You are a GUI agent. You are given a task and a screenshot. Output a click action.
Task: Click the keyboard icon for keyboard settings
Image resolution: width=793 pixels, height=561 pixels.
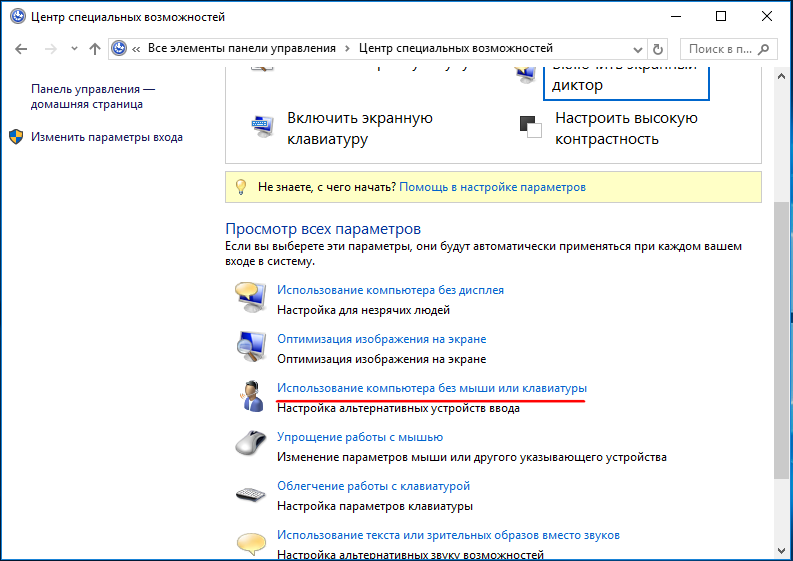tap(251, 494)
